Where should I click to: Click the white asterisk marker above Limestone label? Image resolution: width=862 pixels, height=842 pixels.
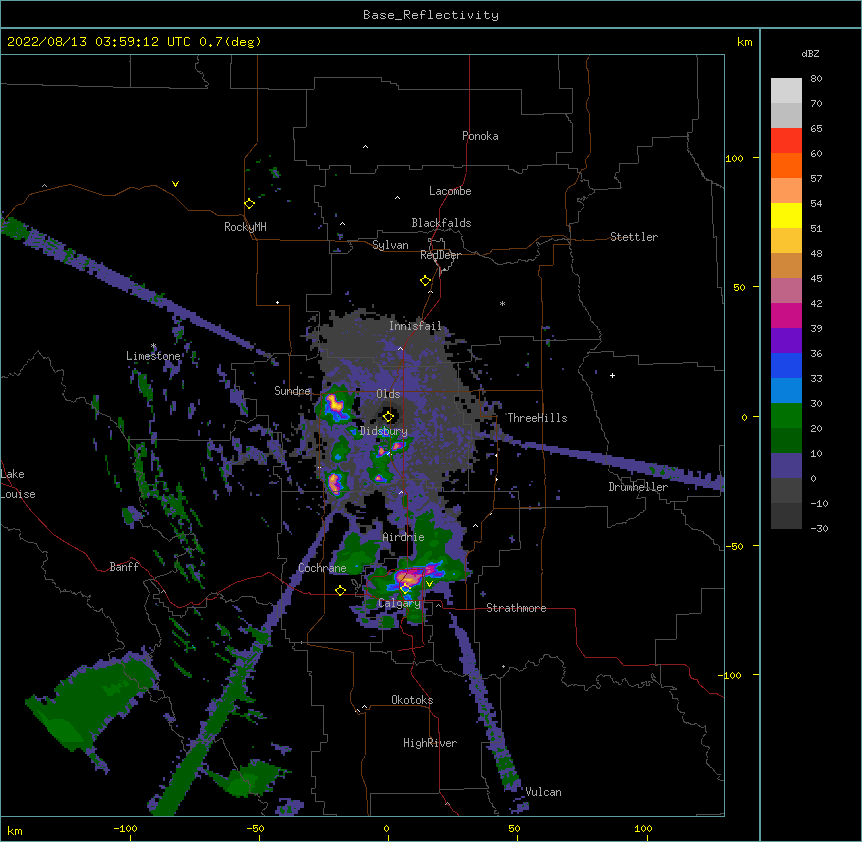154,346
